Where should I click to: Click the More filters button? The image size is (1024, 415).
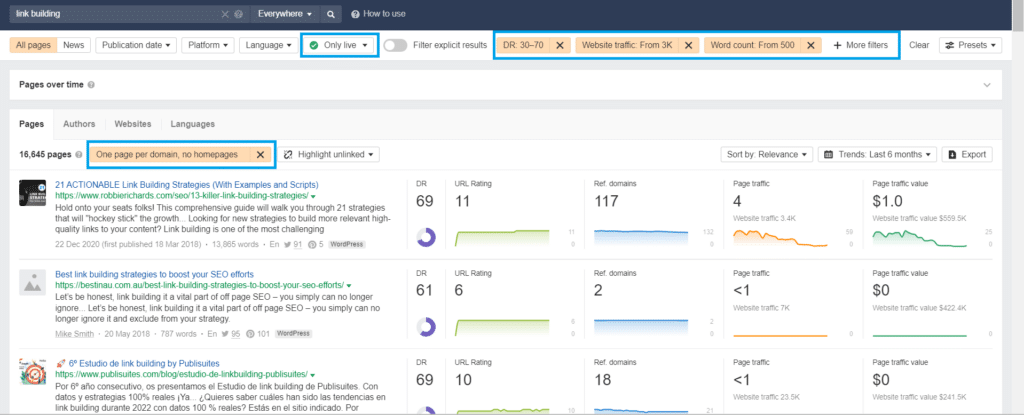(x=861, y=45)
